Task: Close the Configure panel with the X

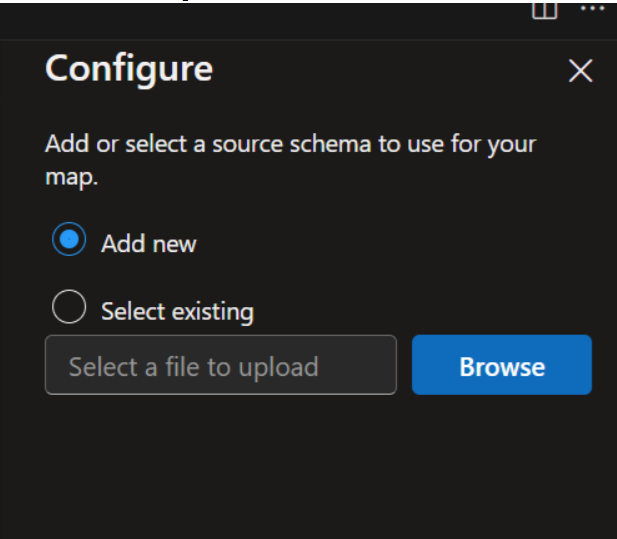Action: tap(580, 71)
